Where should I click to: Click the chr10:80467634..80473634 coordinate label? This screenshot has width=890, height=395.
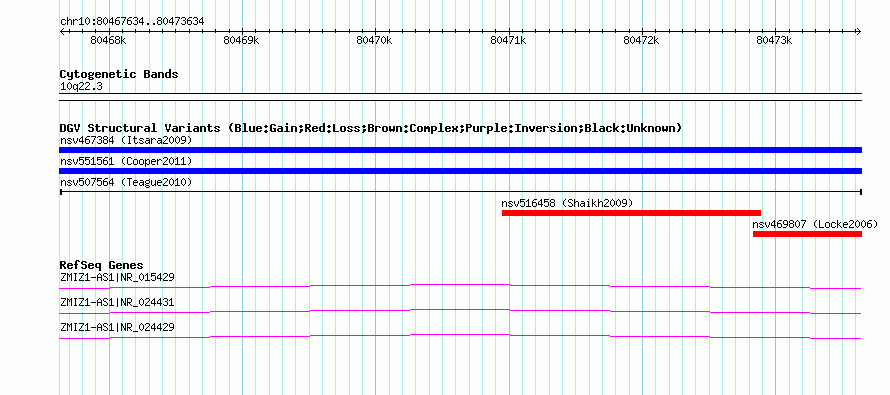(132, 22)
